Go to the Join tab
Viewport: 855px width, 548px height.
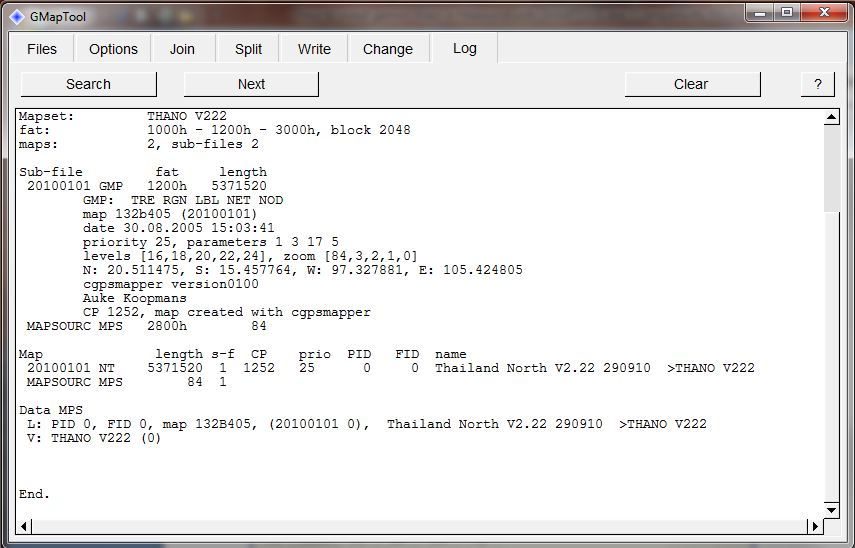pos(182,49)
